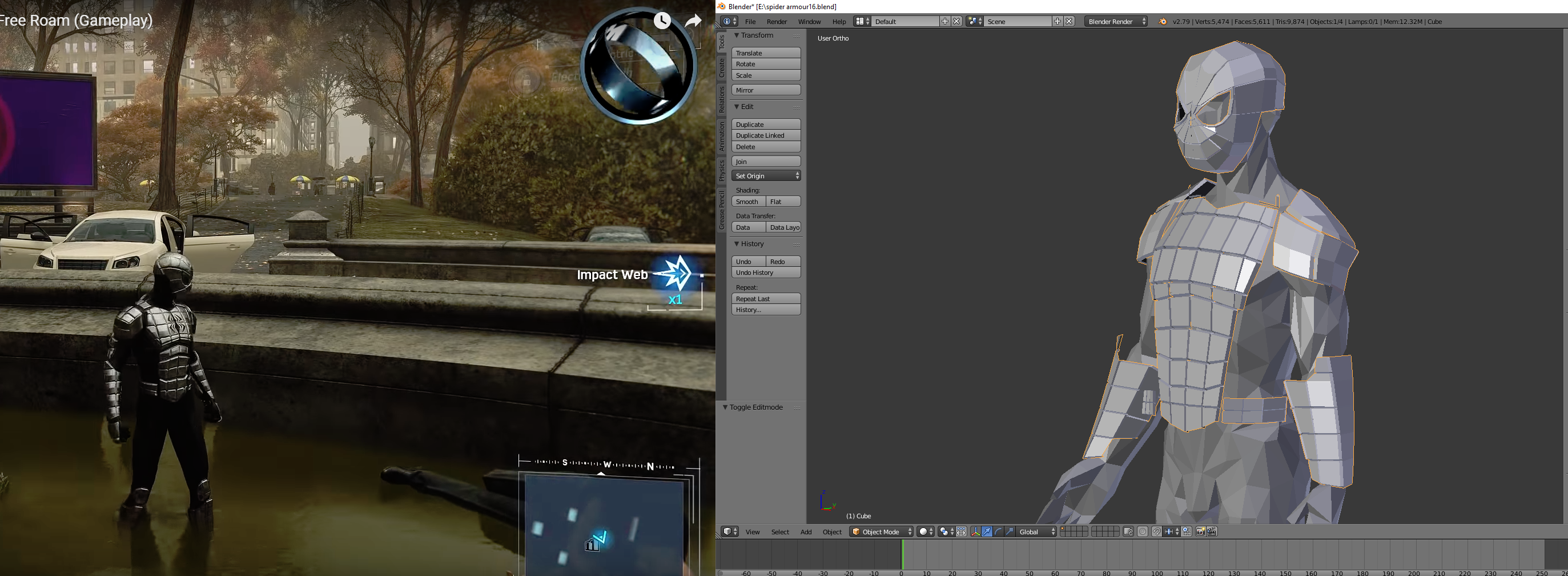The image size is (1568, 576).
Task: Click the Duplicate Linked button
Action: pyautogui.click(x=766, y=135)
